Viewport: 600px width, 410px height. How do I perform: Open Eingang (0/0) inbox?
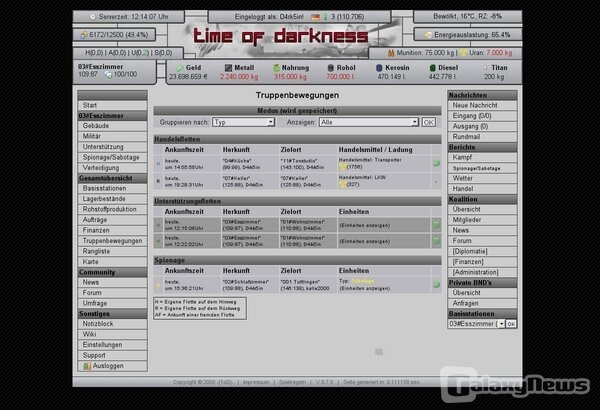coord(482,116)
